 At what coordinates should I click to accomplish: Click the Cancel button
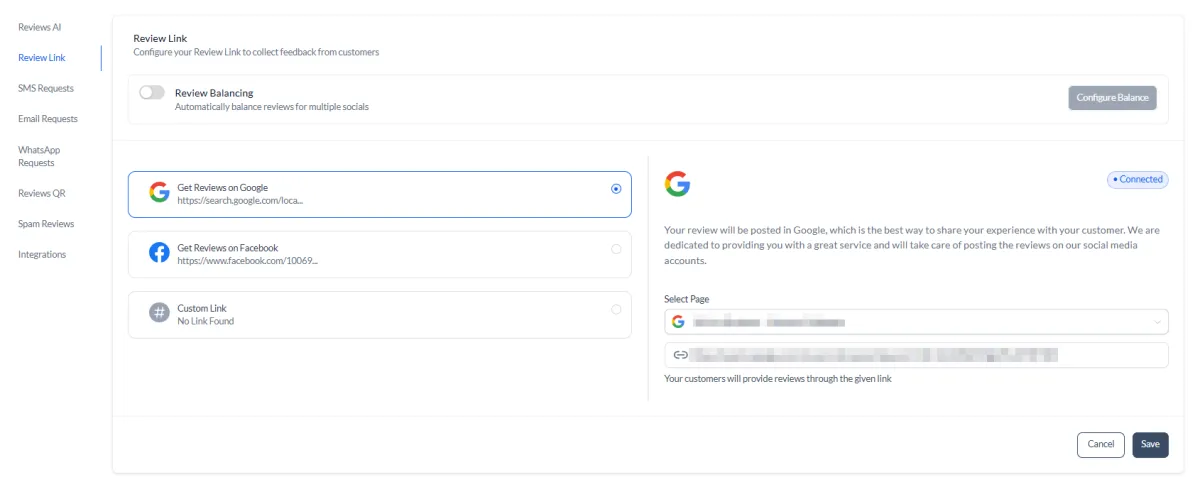(x=1100, y=444)
